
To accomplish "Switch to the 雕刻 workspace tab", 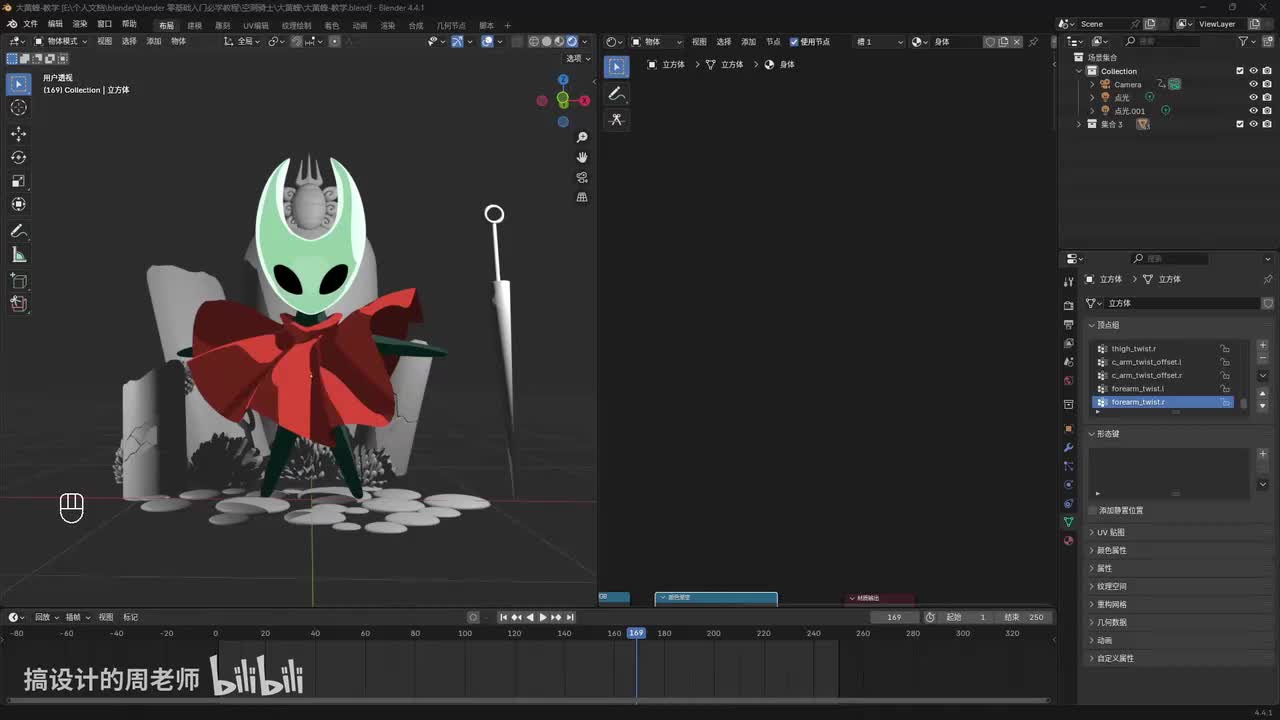I will tap(222, 25).
